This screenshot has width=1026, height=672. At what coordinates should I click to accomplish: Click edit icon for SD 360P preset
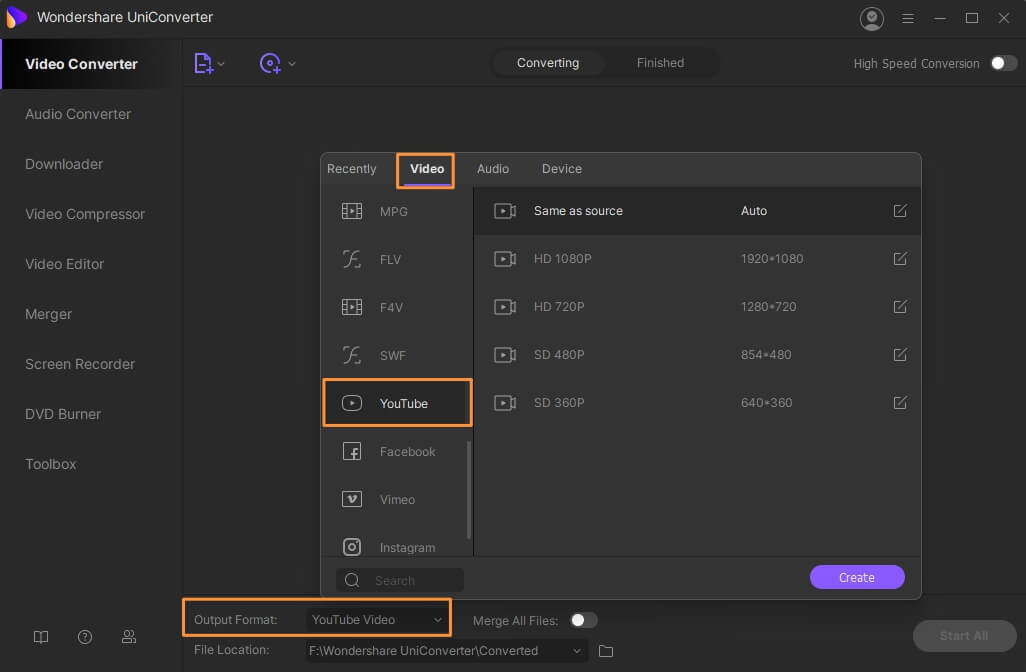[x=900, y=403]
